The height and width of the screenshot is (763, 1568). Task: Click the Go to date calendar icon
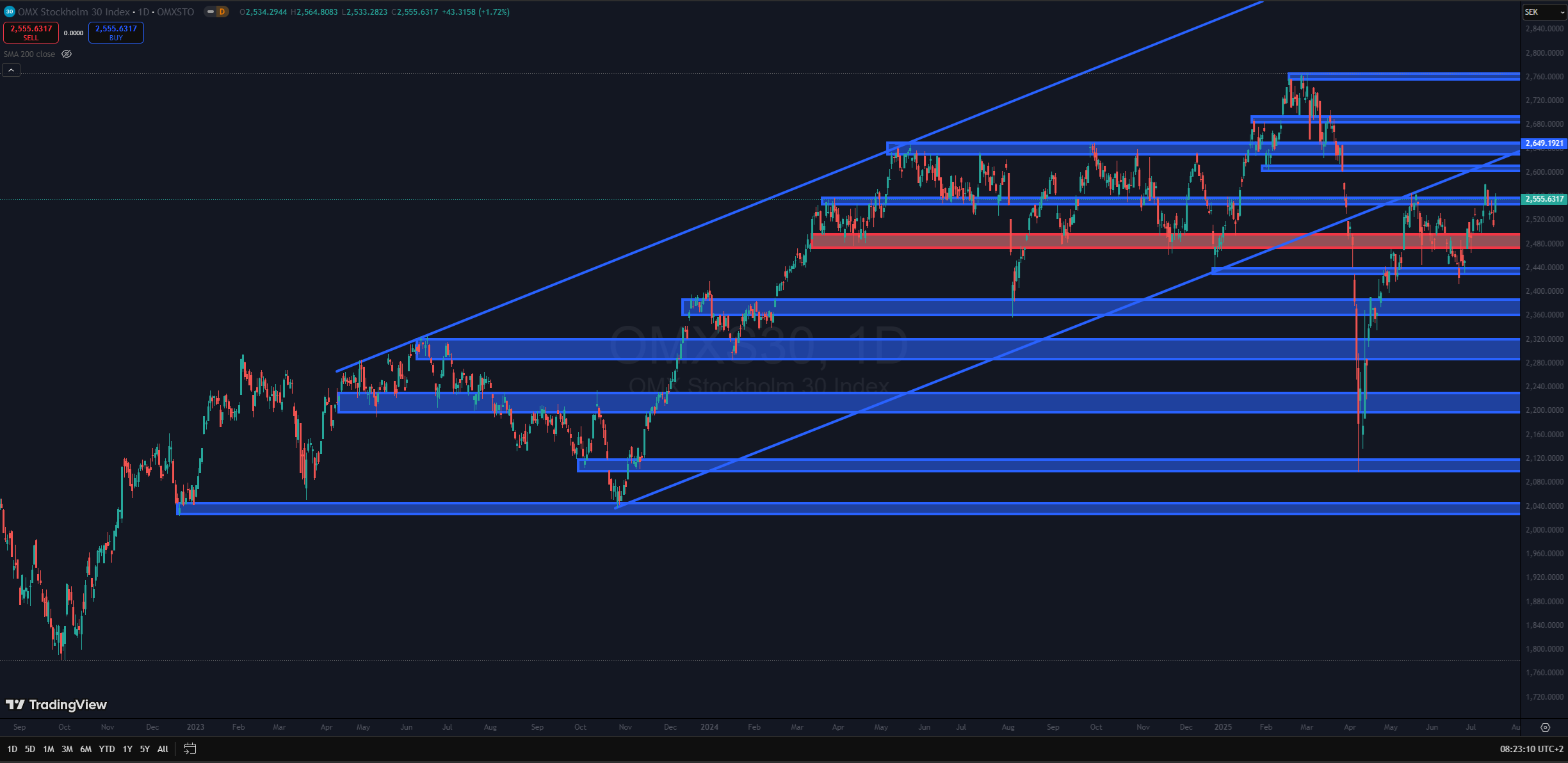click(x=190, y=748)
